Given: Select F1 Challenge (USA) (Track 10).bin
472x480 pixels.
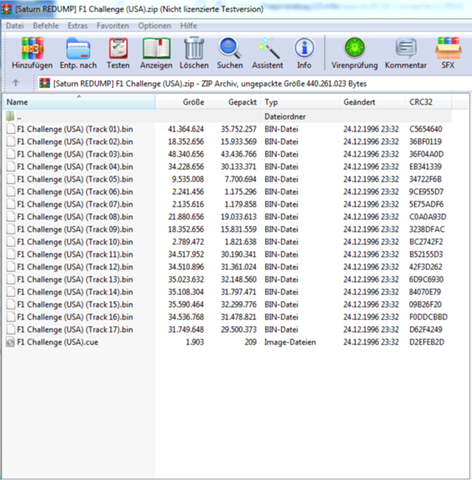Looking at the screenshot, I should 75,242.
